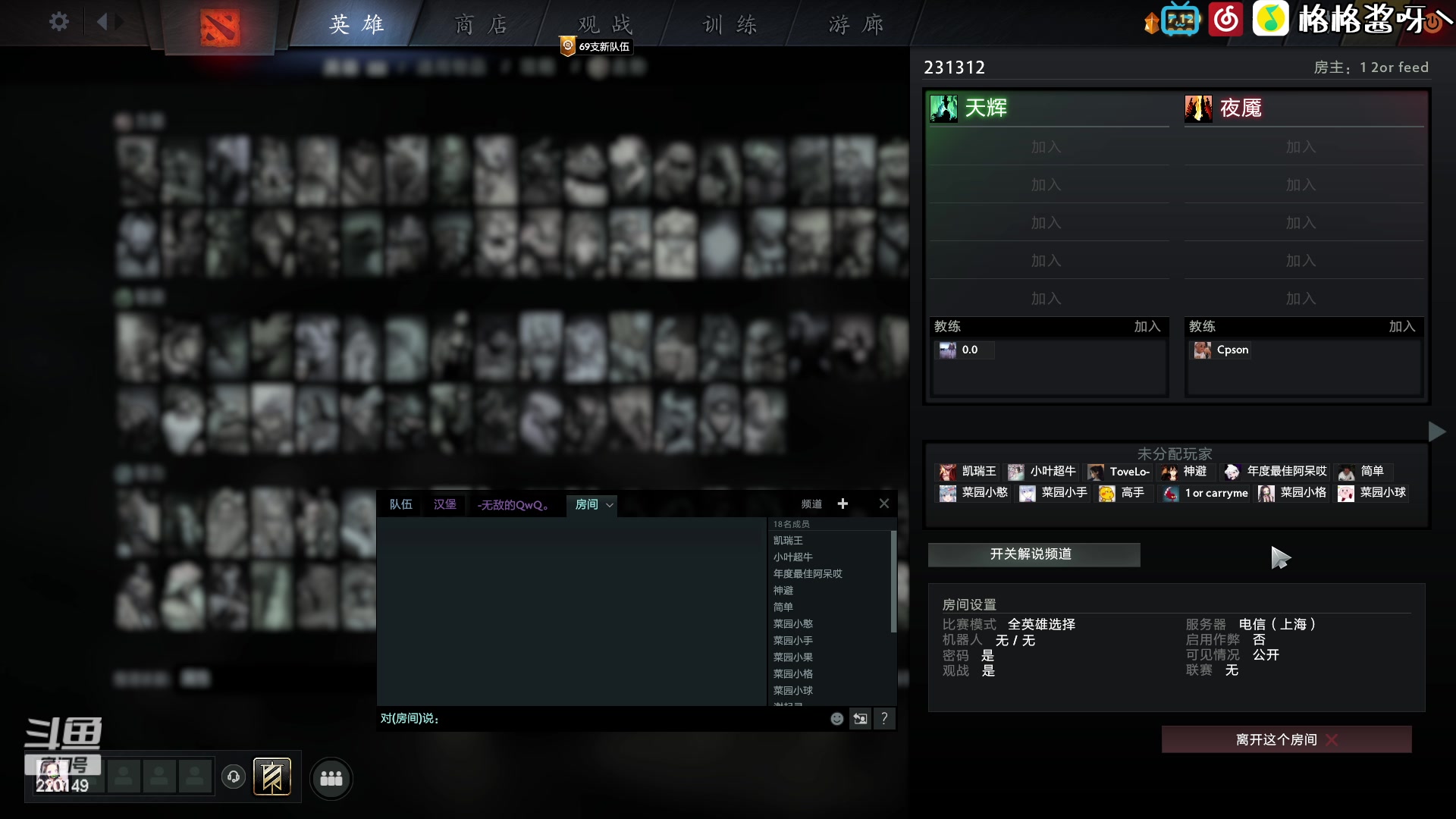Select 小叶超牛 in the chat member list
1456x819 pixels.
pos(793,557)
